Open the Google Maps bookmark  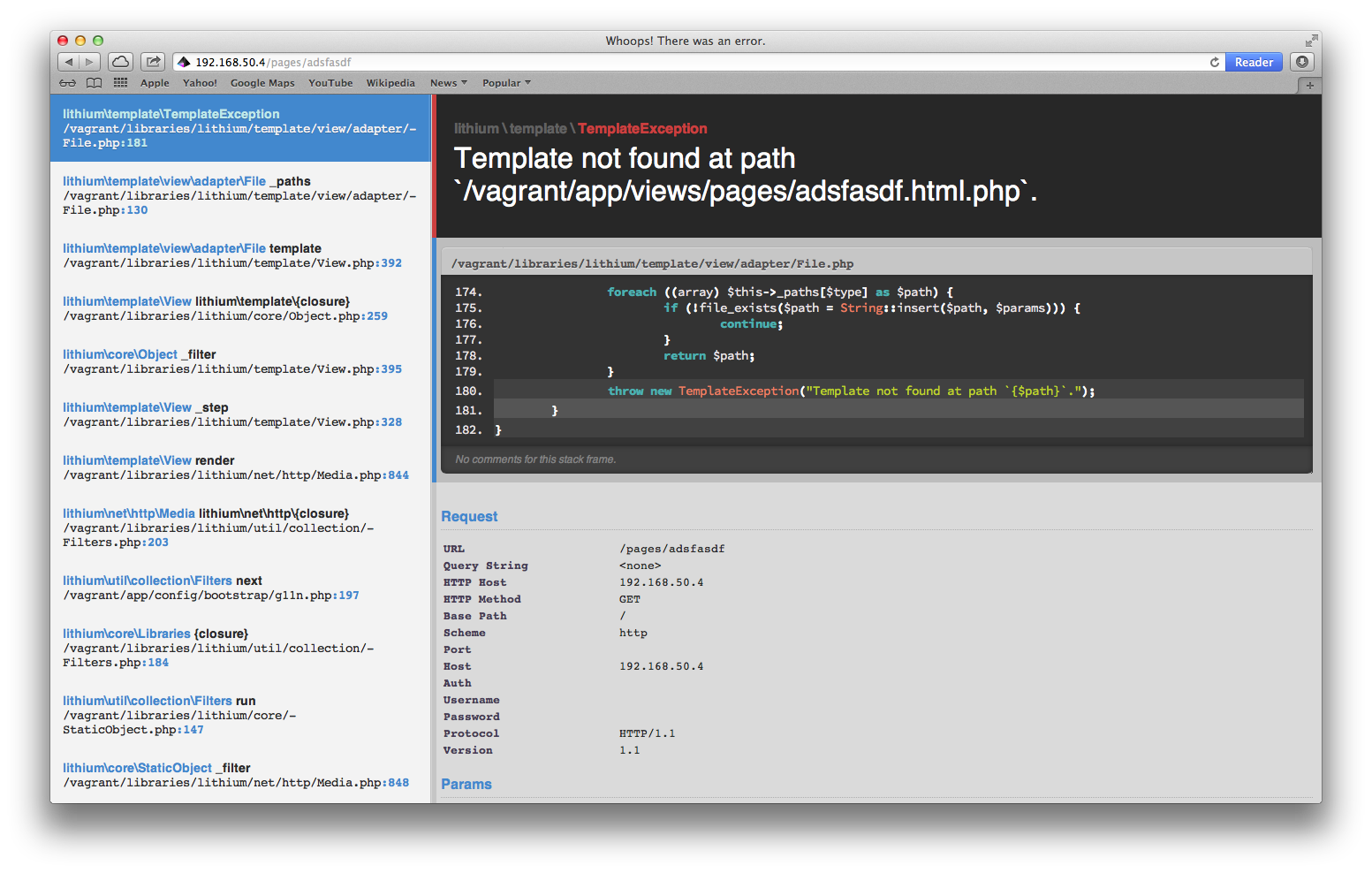(262, 83)
